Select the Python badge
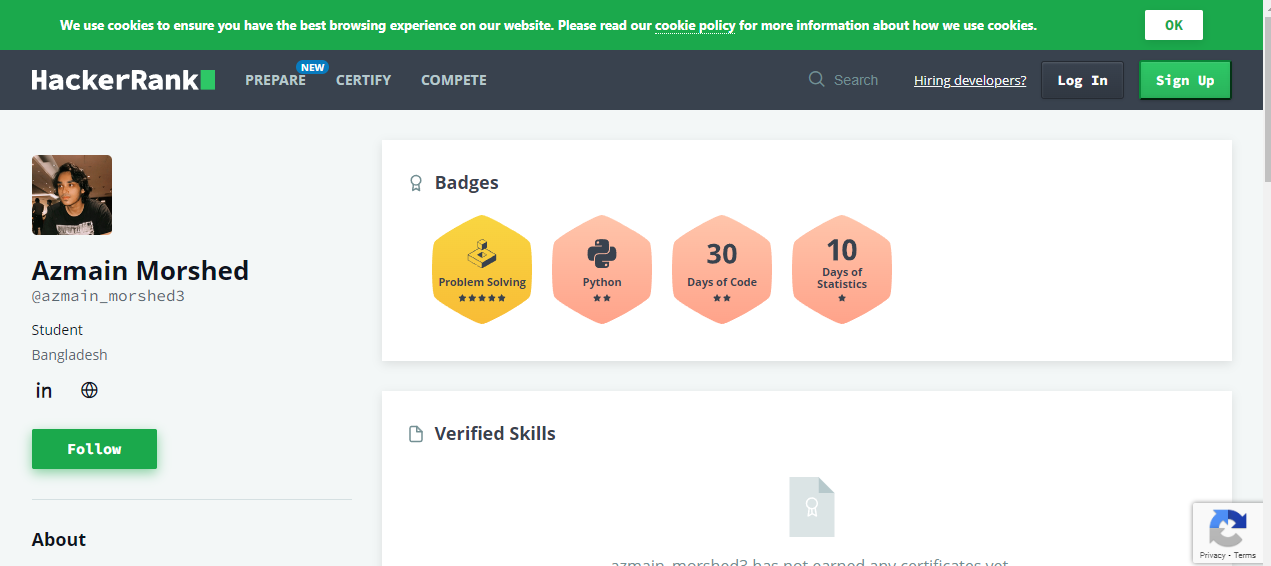 (x=602, y=269)
